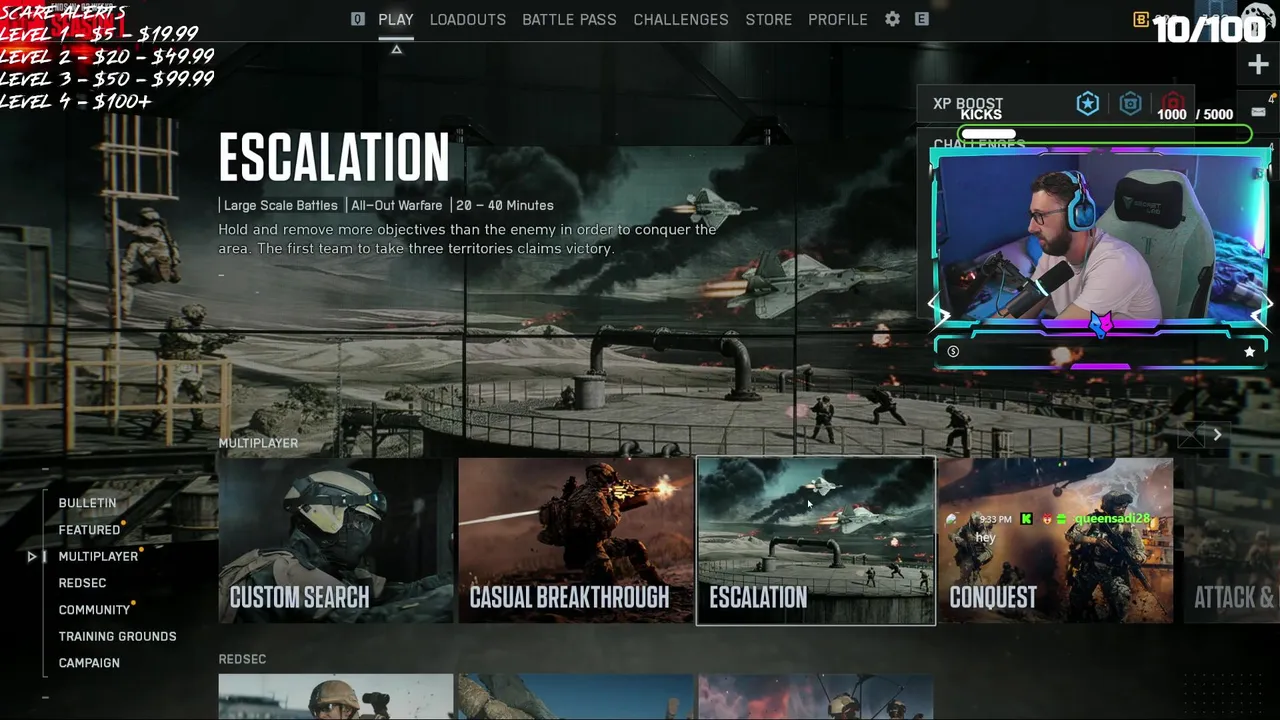
Task: Select MULTIPLAYER in the side menu
Action: [98, 556]
